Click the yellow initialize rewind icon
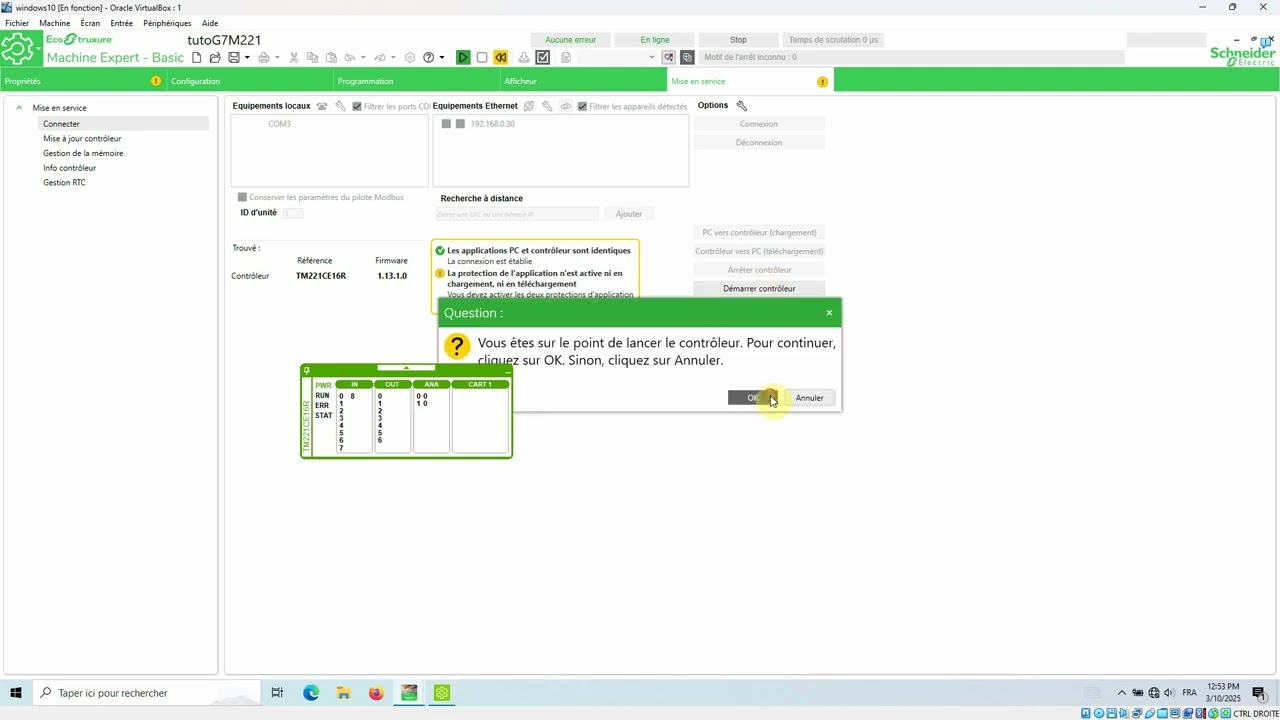1280x720 pixels. pos(501,58)
